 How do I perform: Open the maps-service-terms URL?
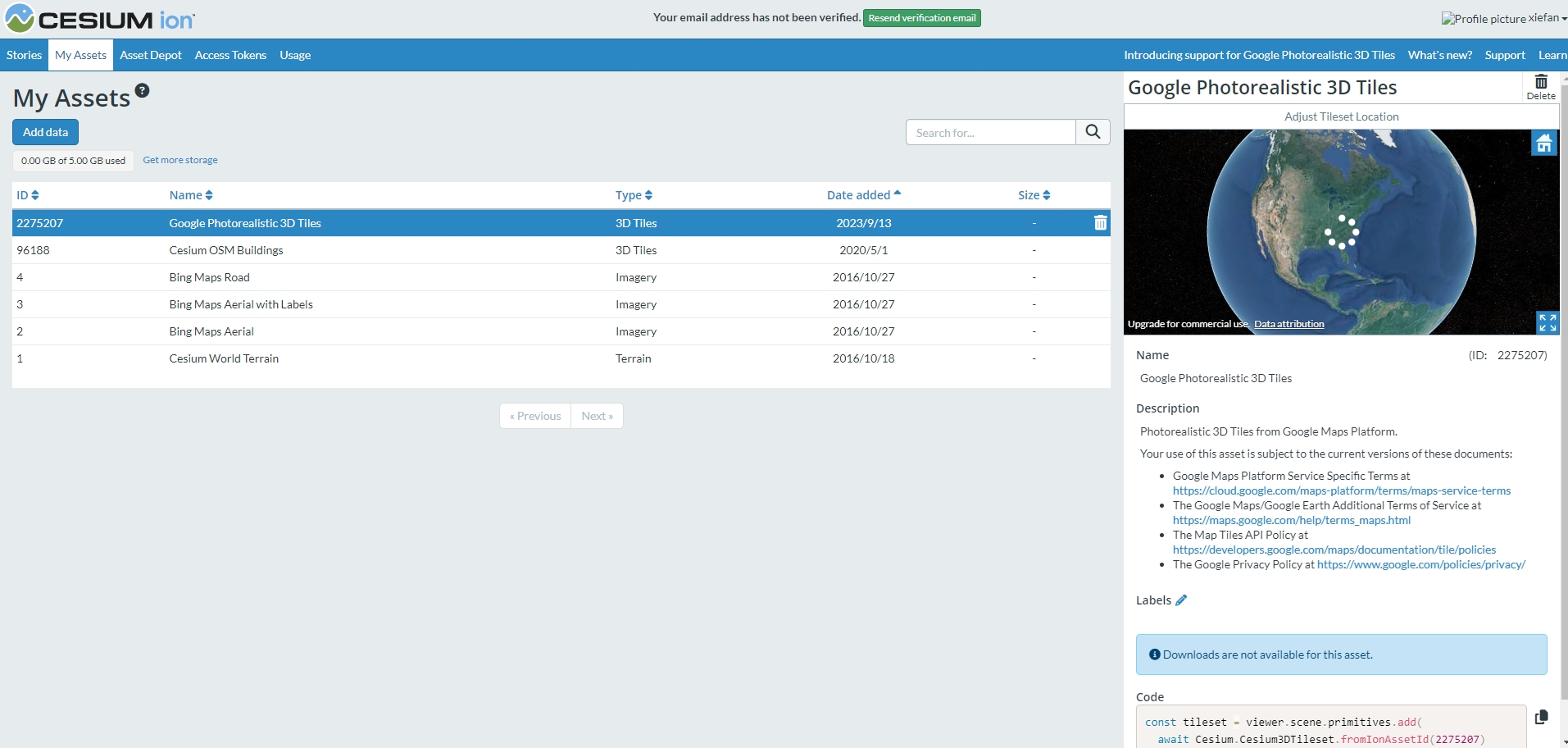click(x=1341, y=490)
